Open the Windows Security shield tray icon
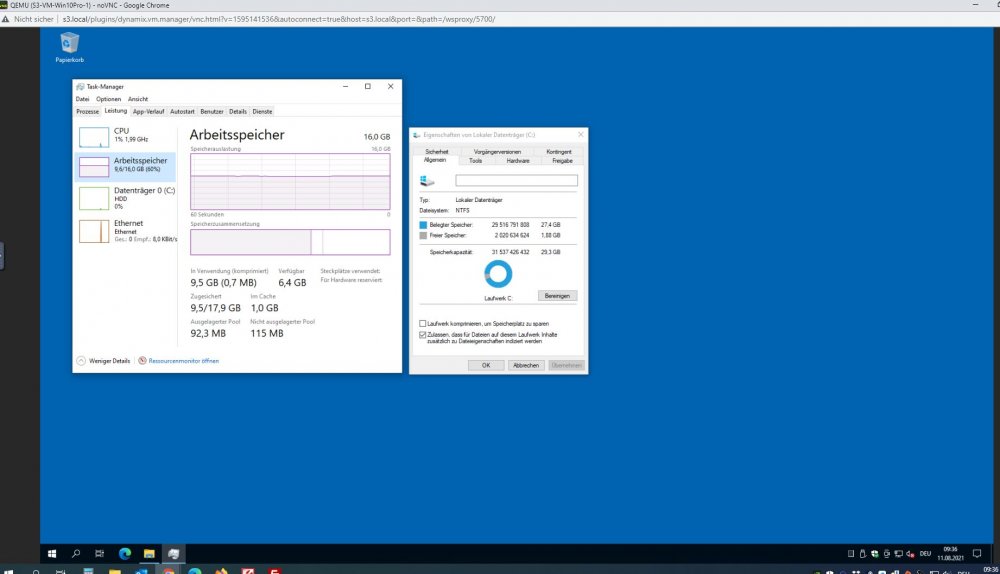 [874, 554]
